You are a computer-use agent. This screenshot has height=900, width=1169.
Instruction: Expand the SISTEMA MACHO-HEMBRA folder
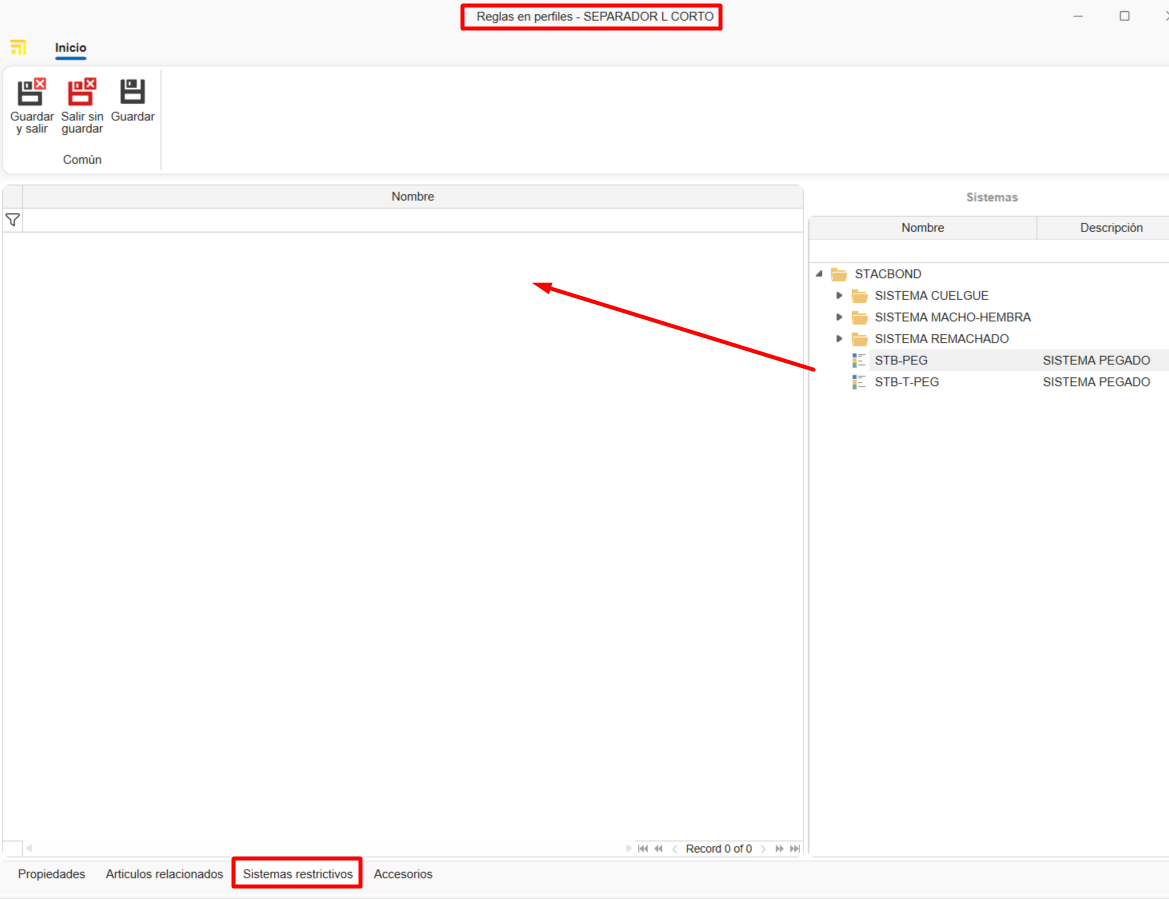840,317
